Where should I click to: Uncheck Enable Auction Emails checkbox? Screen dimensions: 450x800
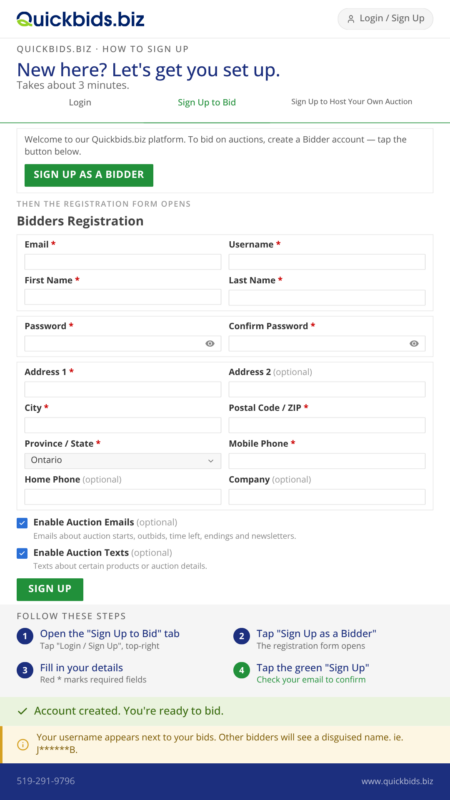click(x=22, y=523)
